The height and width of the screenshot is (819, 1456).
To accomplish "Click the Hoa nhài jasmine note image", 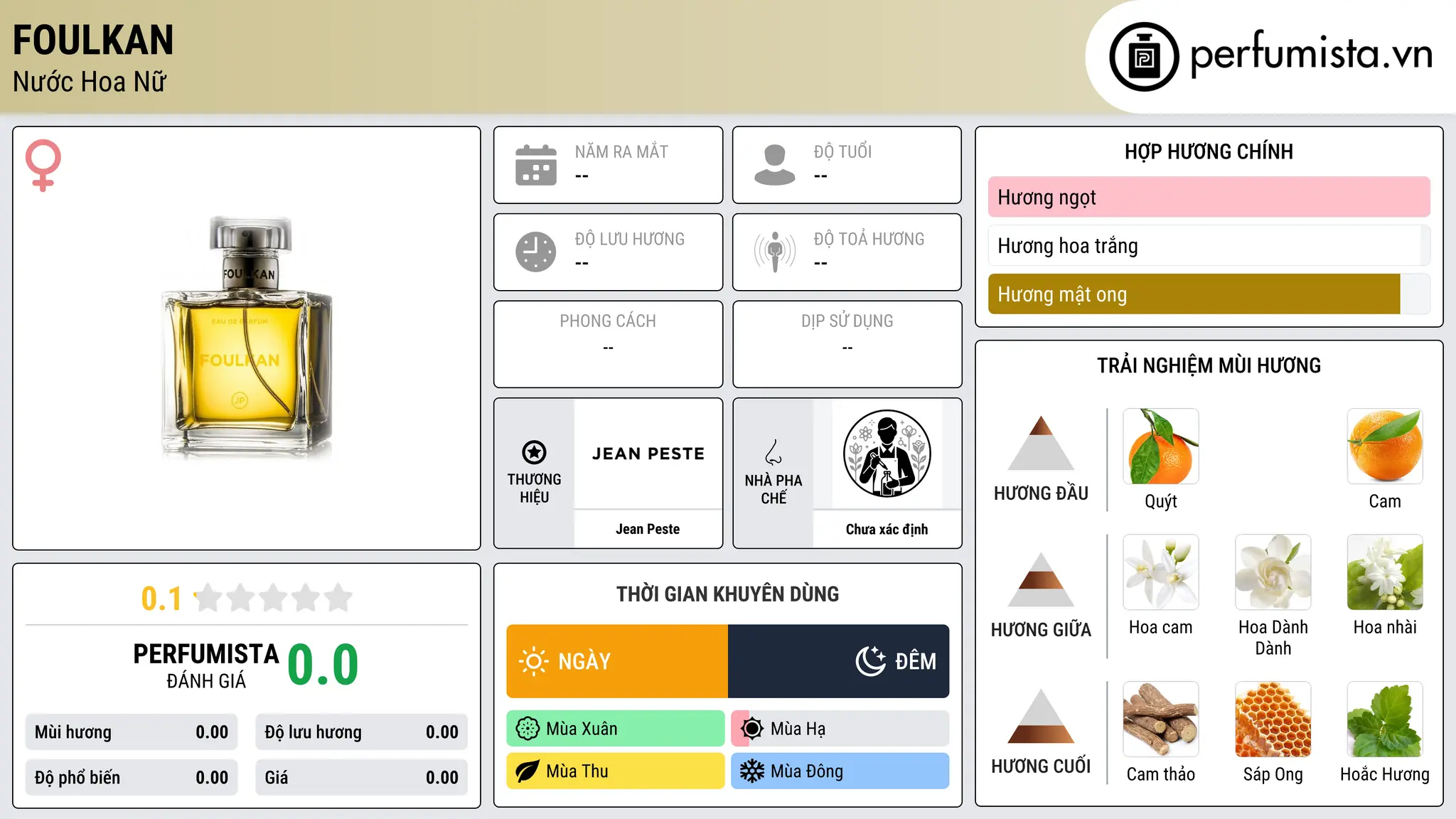I will click(x=1385, y=572).
